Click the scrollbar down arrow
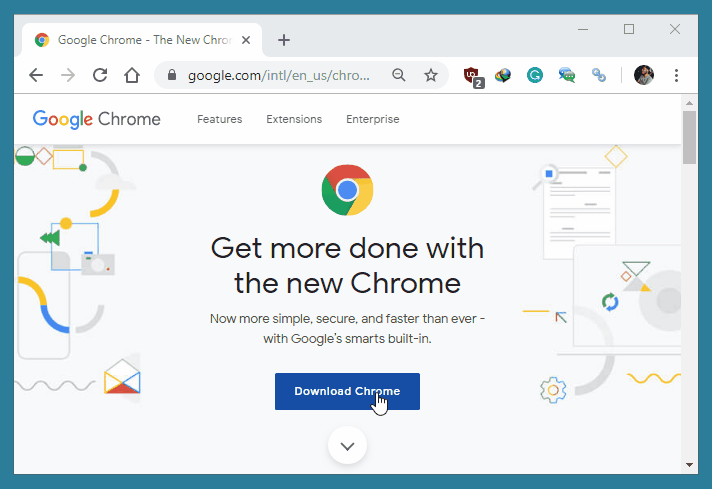 click(x=689, y=464)
